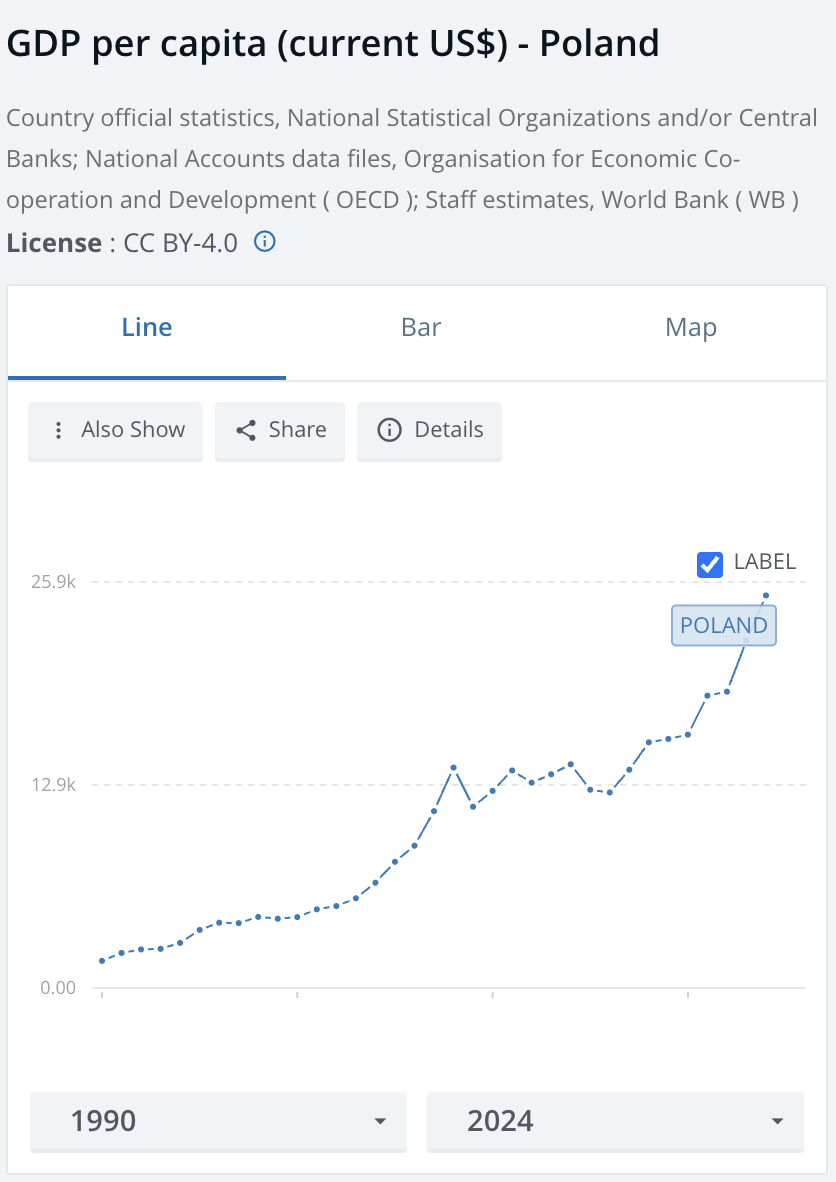Viewport: 836px width, 1182px height.
Task: Click the Details info circle icon
Action: coord(388,430)
